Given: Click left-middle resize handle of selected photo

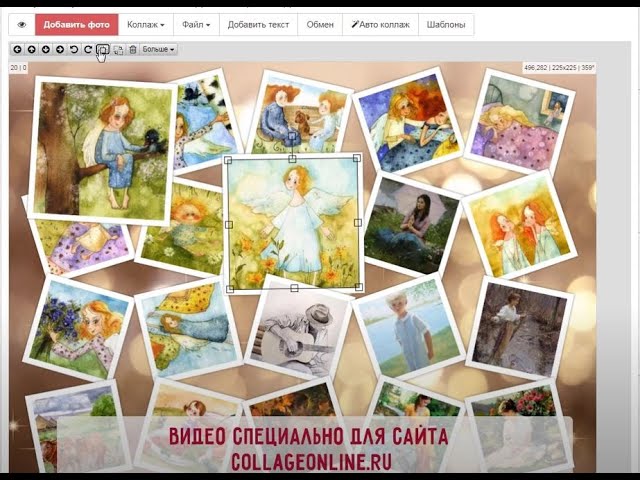Looking at the screenshot, I should coord(229,224).
